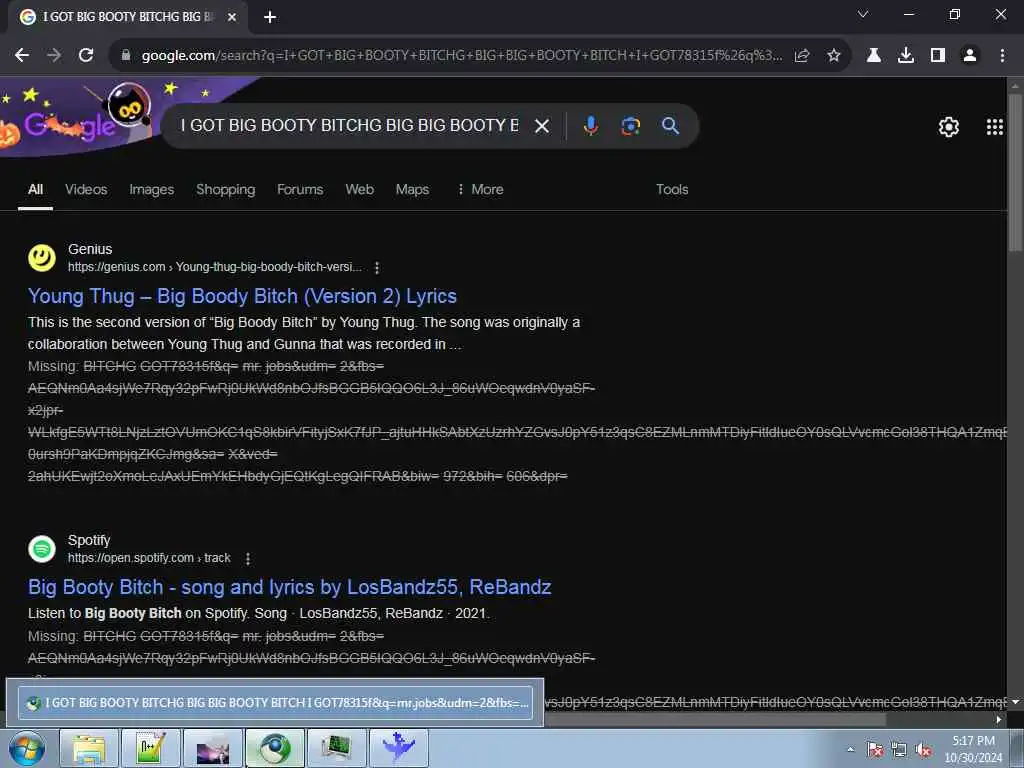Close the current Google search tab

point(232,17)
